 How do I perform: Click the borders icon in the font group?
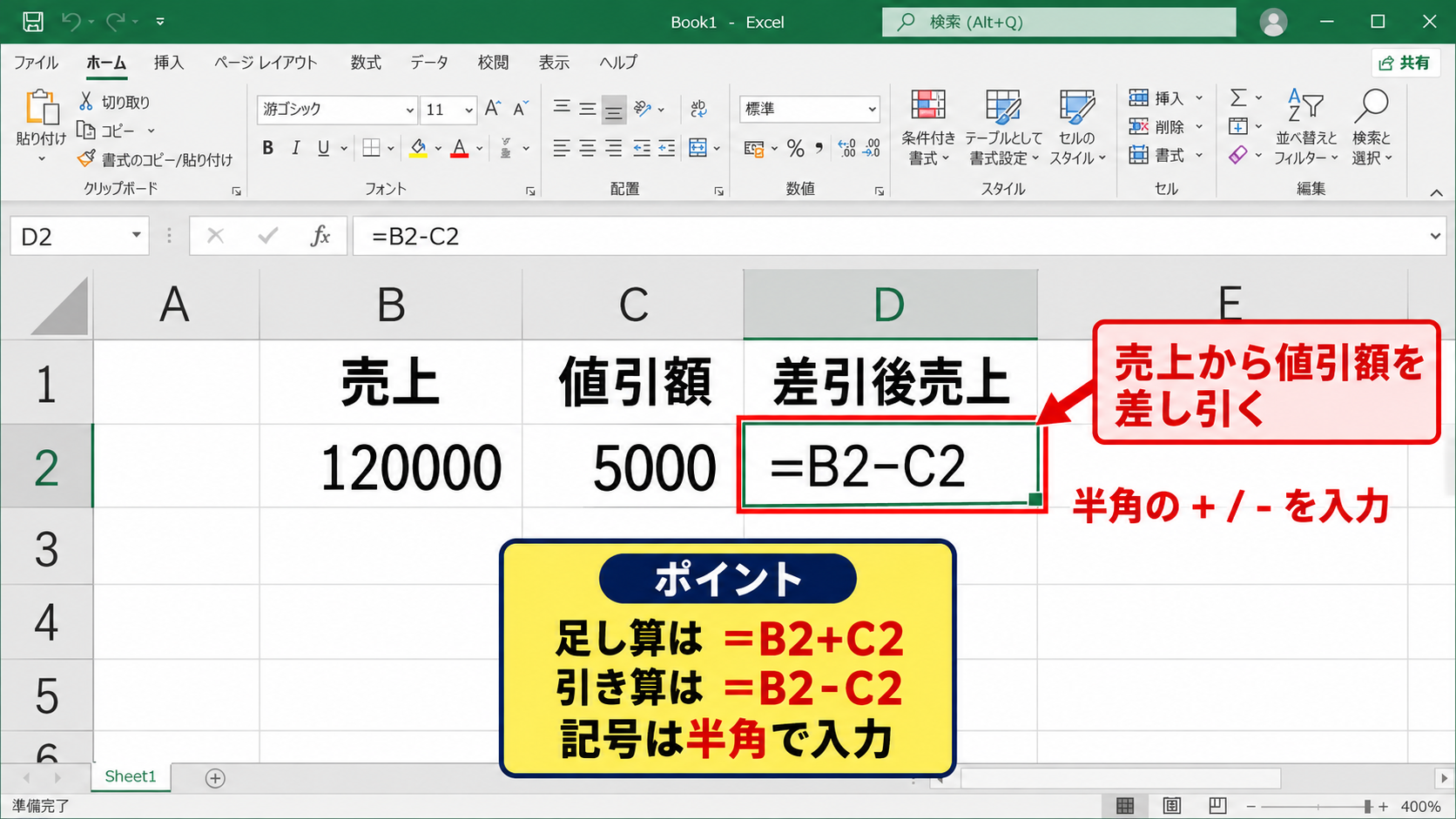[371, 148]
